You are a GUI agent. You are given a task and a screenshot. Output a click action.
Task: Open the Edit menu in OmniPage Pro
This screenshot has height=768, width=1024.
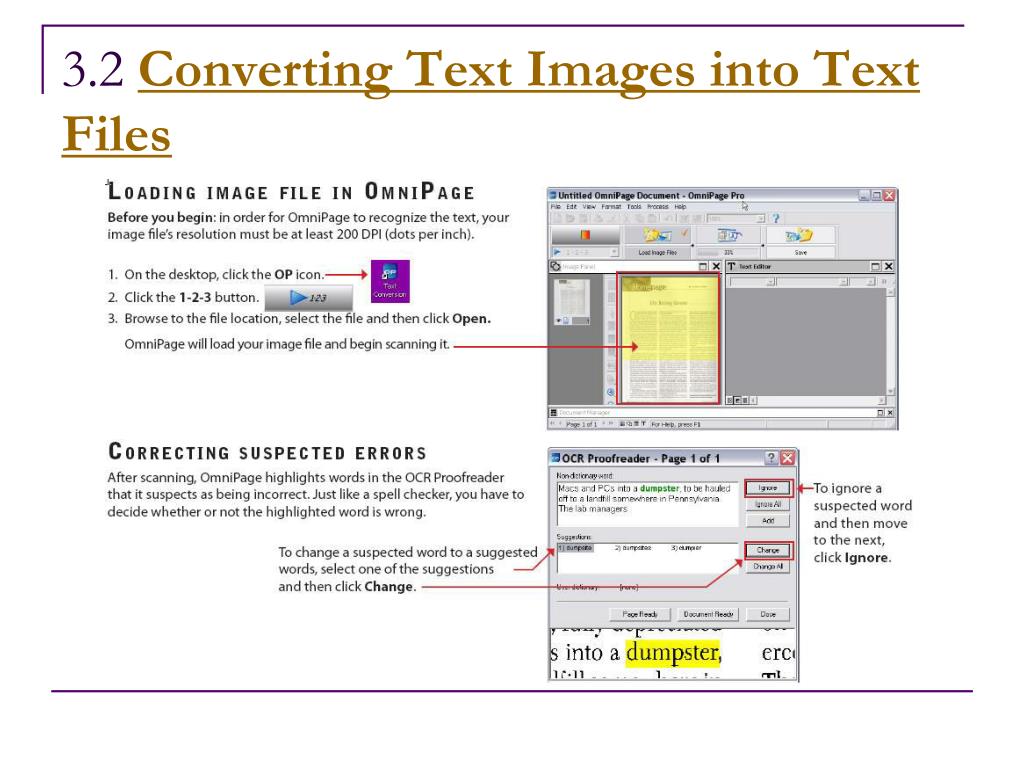point(571,206)
